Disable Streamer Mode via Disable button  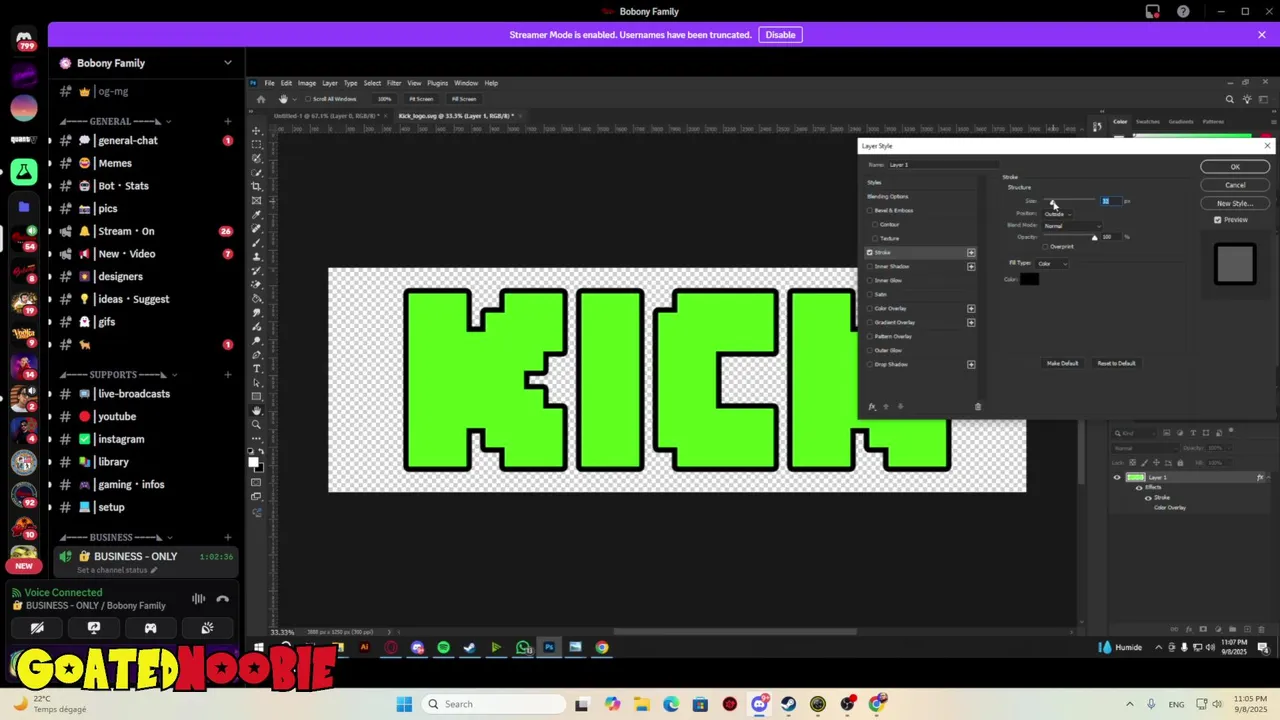780,35
